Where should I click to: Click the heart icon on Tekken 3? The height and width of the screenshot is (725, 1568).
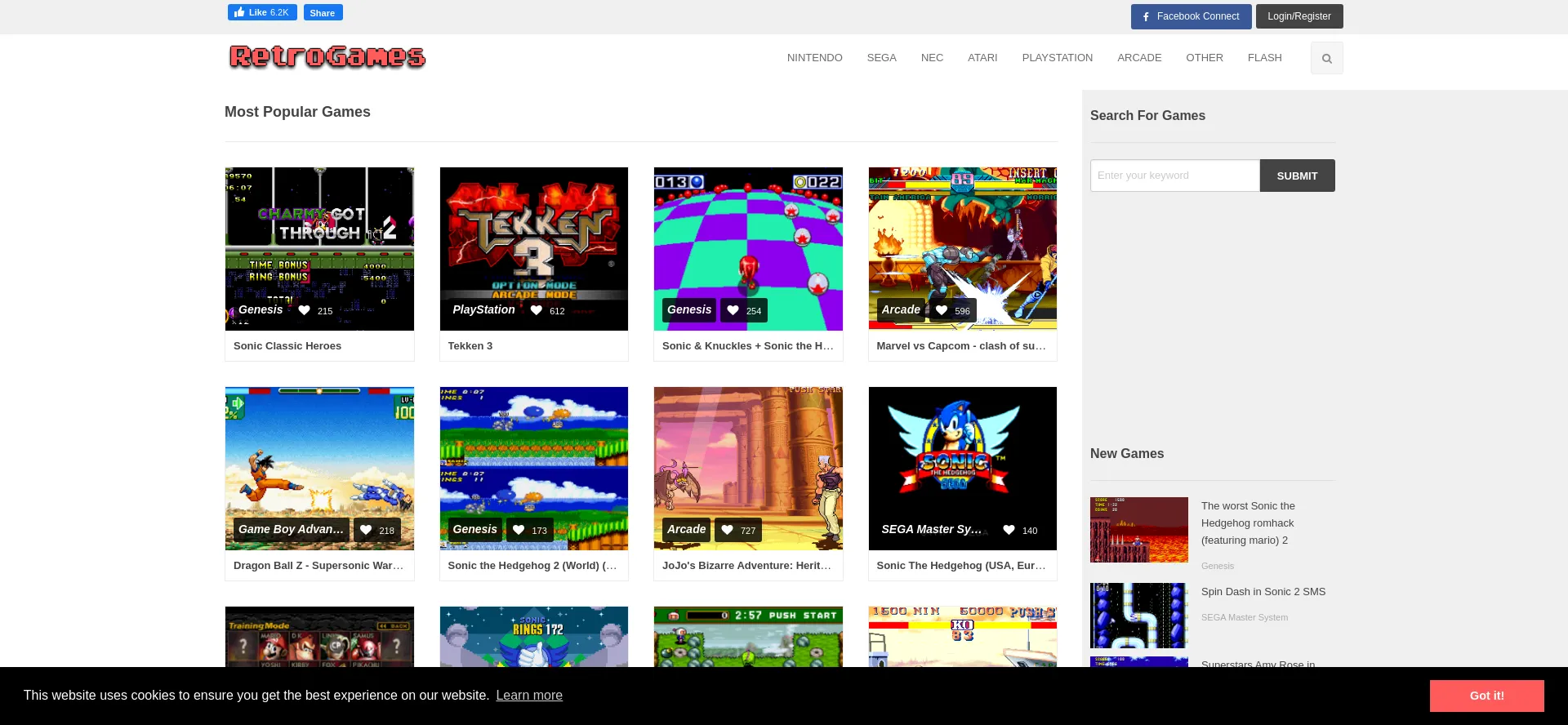pyautogui.click(x=537, y=310)
